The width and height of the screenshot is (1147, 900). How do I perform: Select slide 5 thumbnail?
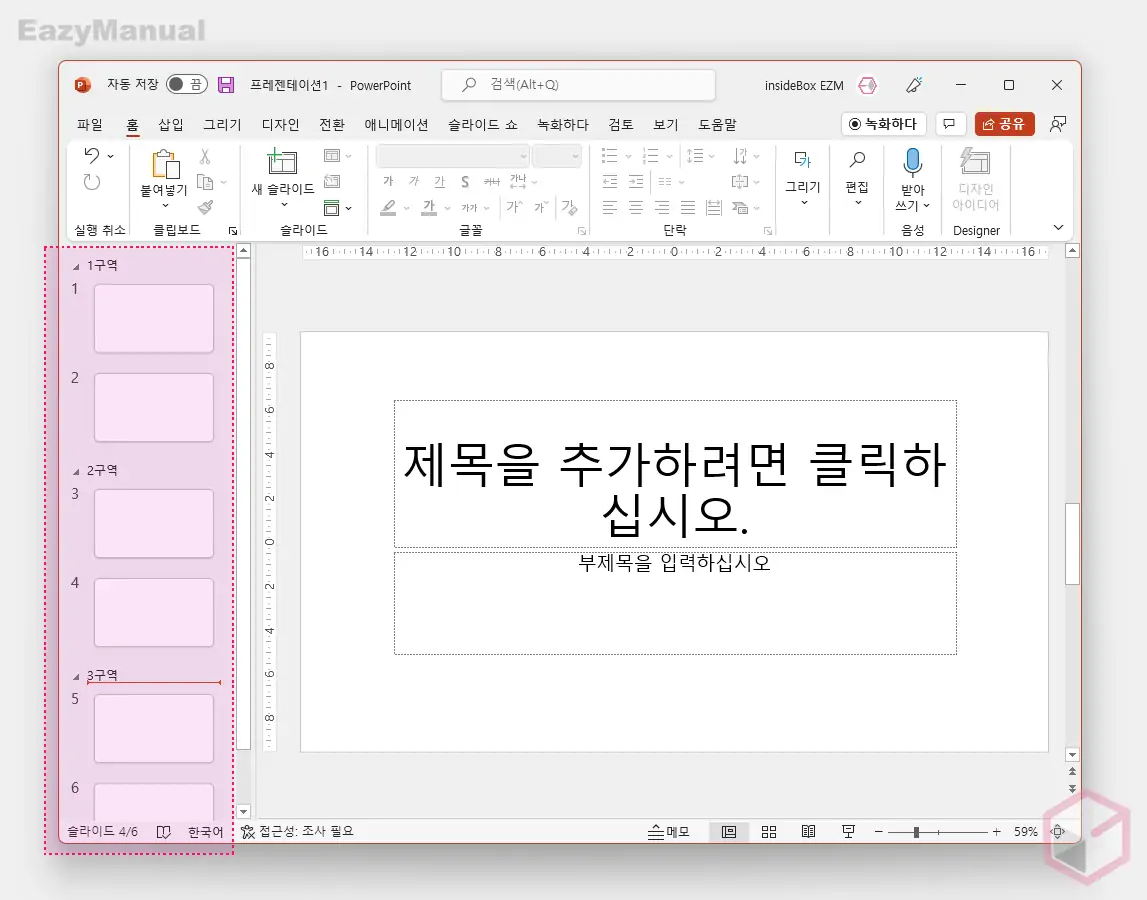click(x=154, y=728)
